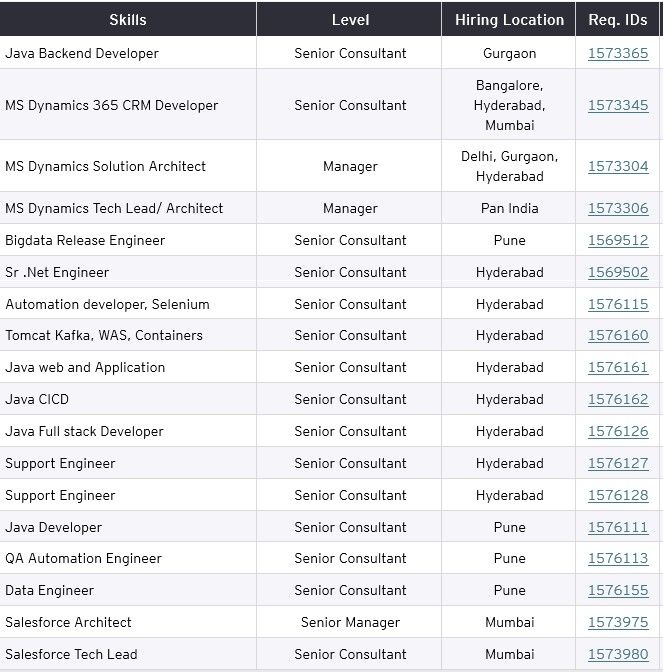
Task: Select the Hiring Location column header
Action: pyautogui.click(x=509, y=20)
